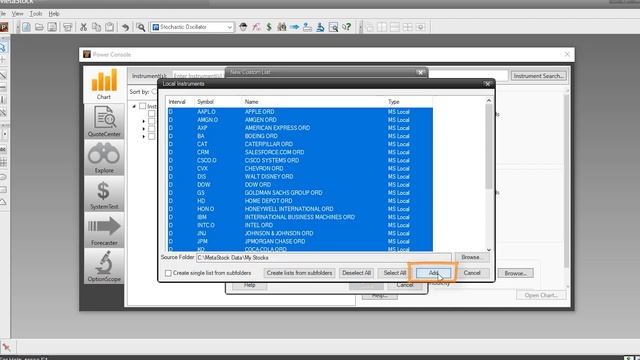Image resolution: width=640 pixels, height=360 pixels.
Task: Click the Copy toolbar icon
Action: pos(96,27)
